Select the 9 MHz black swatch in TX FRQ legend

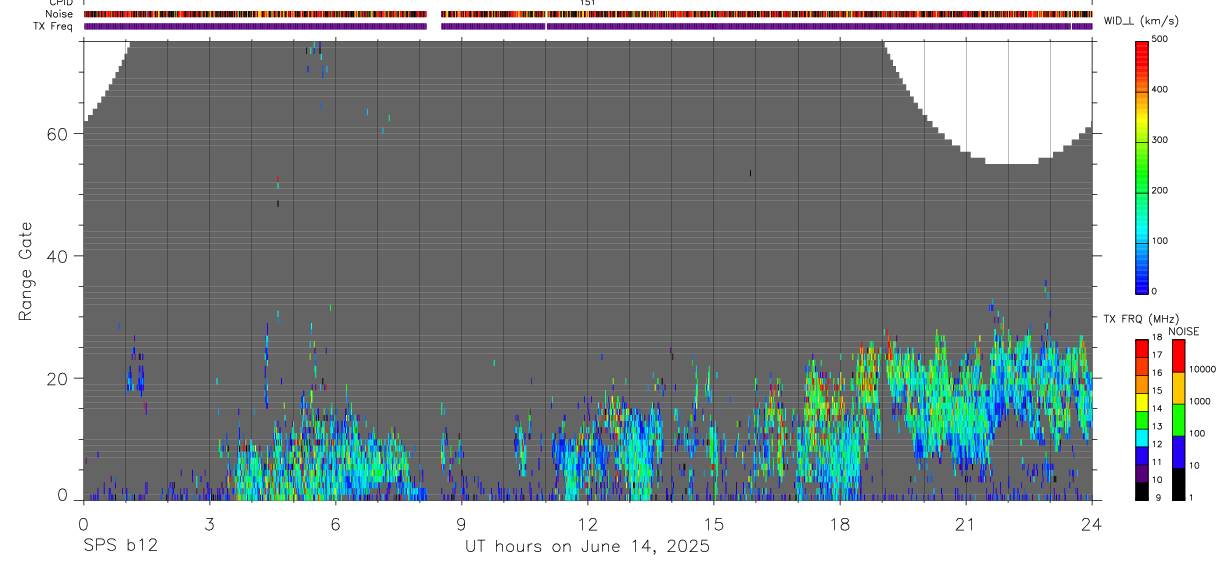tap(1142, 491)
